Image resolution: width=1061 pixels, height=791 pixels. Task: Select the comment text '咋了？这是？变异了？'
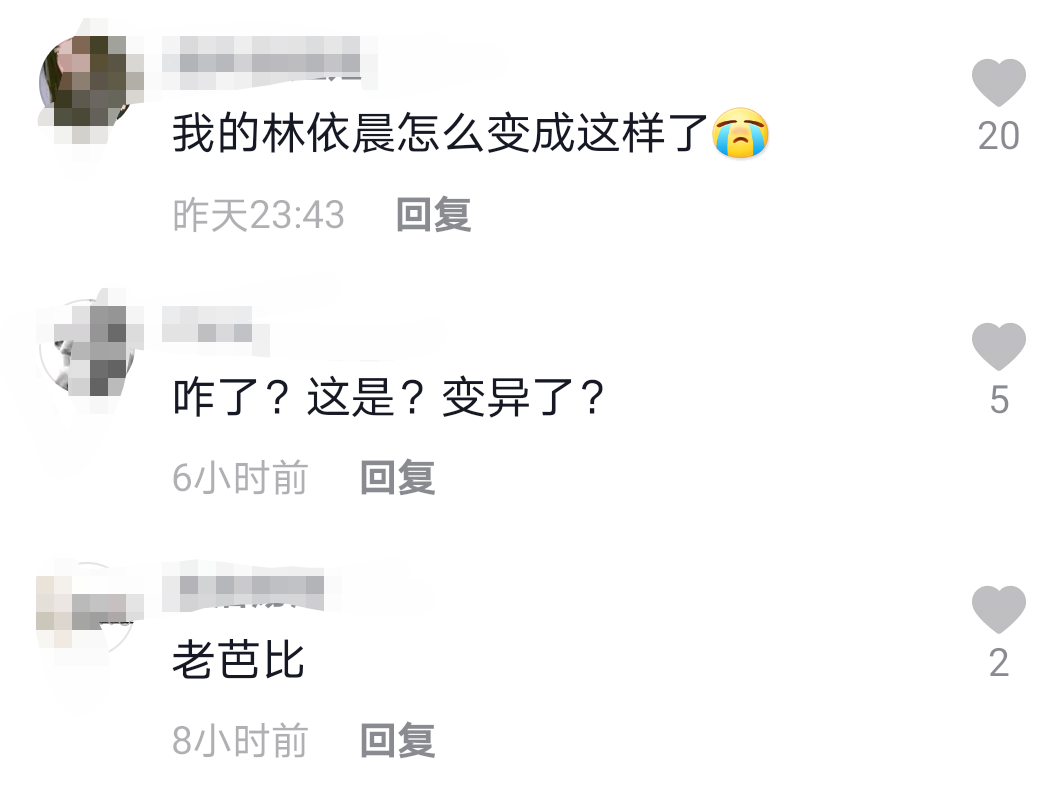click(388, 397)
